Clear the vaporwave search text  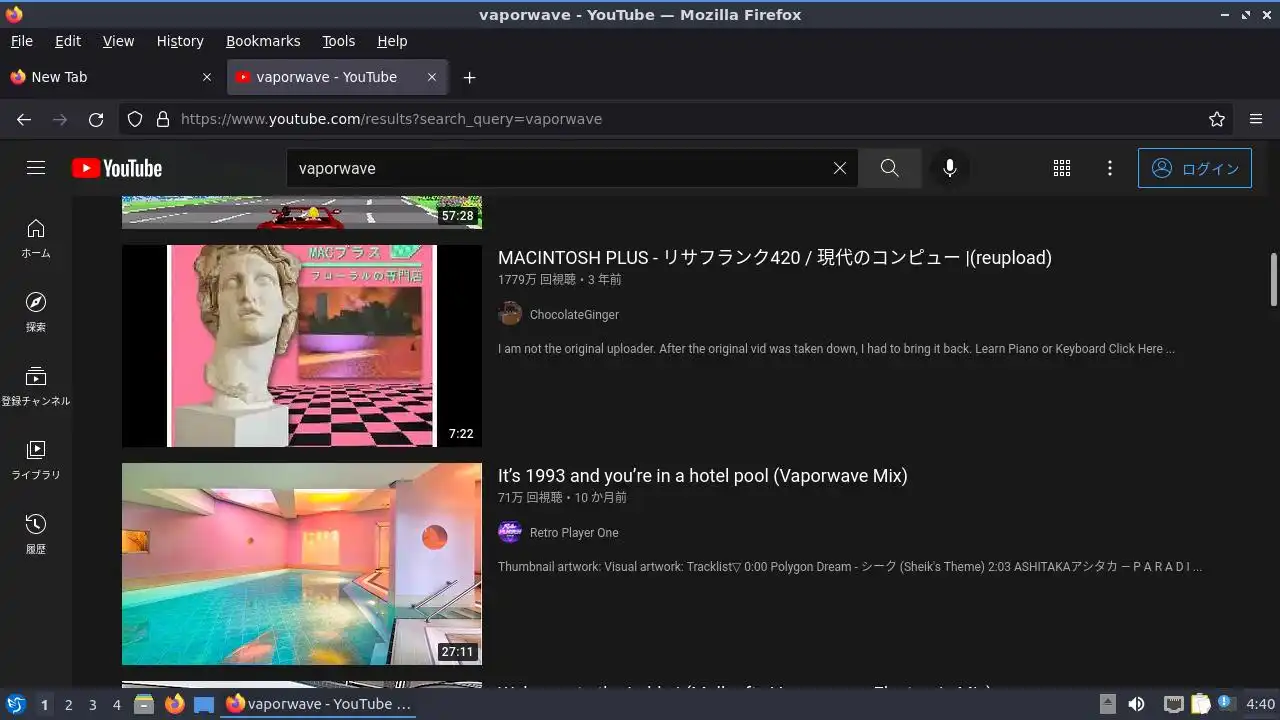(840, 168)
